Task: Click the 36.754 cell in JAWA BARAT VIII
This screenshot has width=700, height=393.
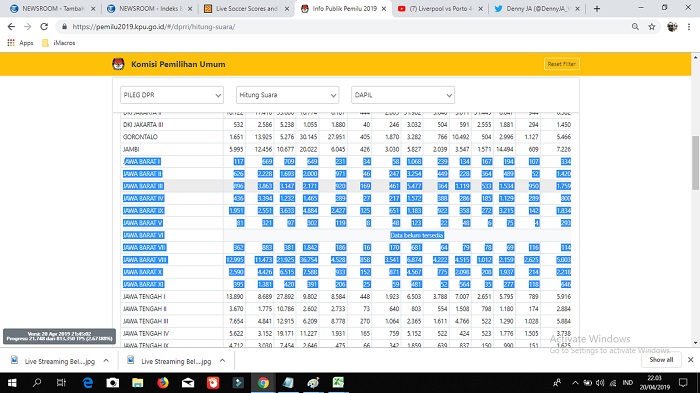Action: coord(308,259)
